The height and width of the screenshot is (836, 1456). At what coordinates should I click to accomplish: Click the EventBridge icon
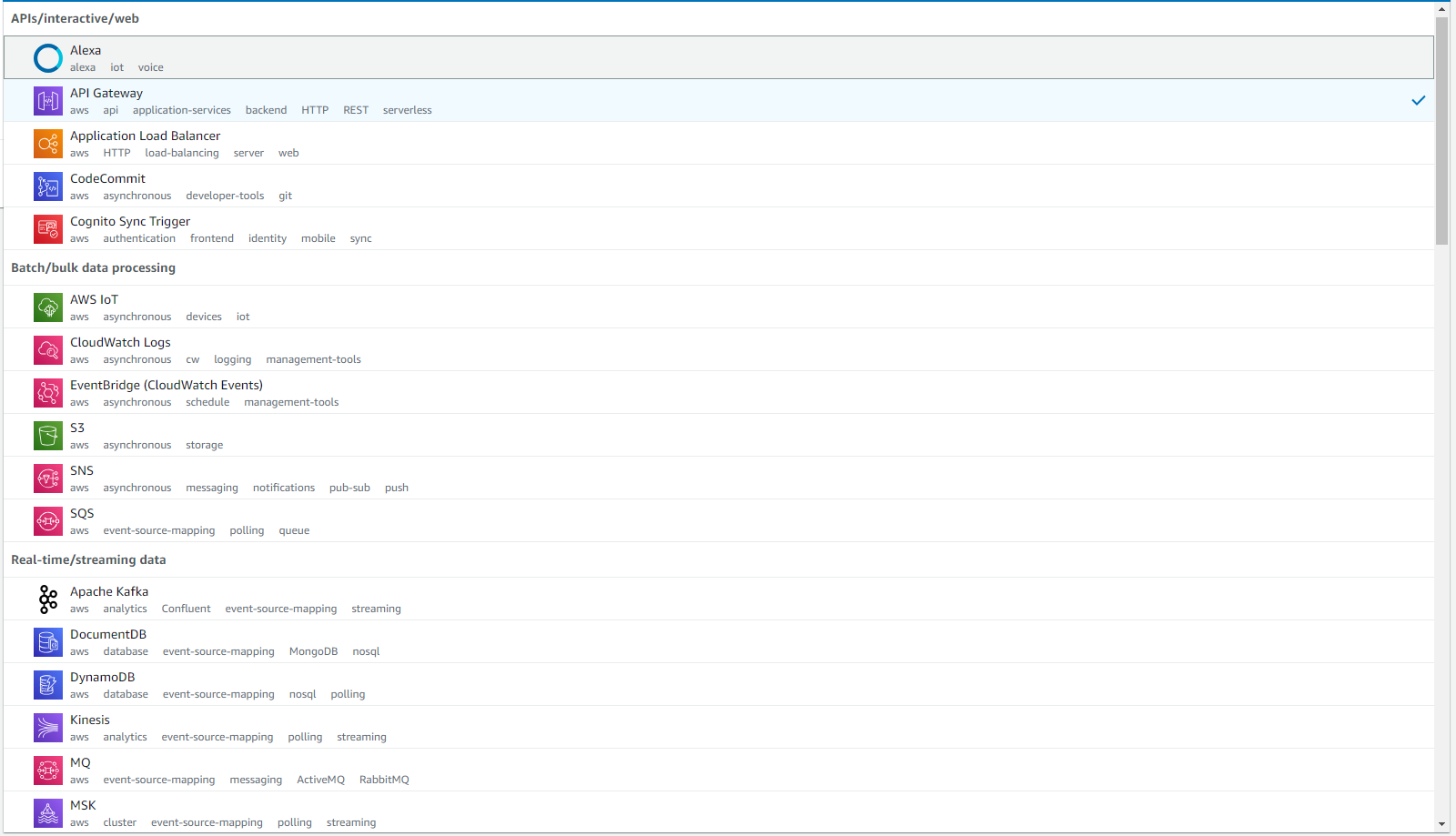click(x=48, y=393)
